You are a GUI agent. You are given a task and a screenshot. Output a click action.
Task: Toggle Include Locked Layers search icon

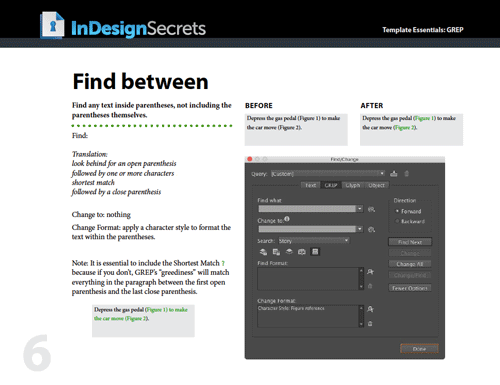263,252
